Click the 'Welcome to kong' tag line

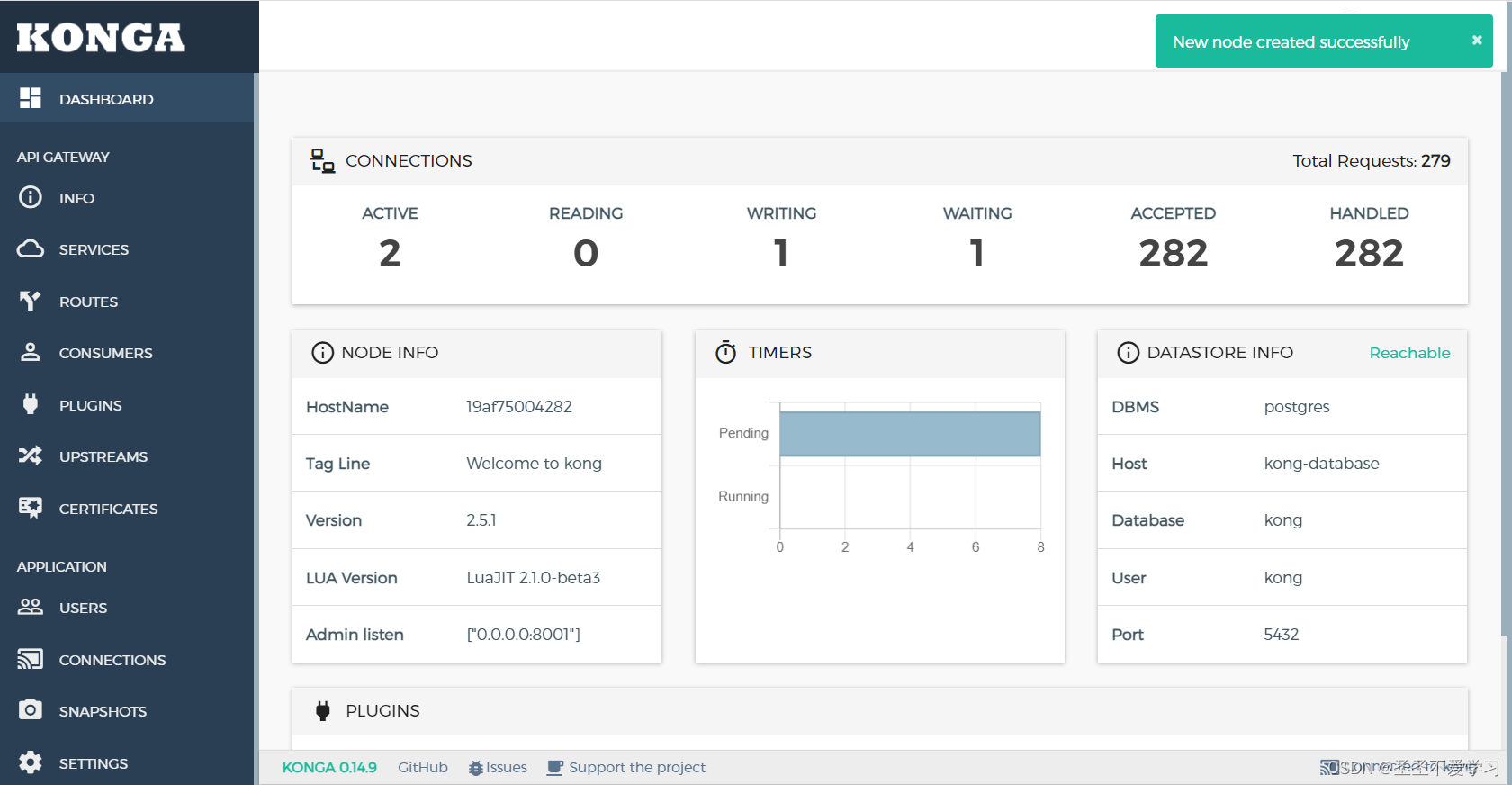(534, 463)
